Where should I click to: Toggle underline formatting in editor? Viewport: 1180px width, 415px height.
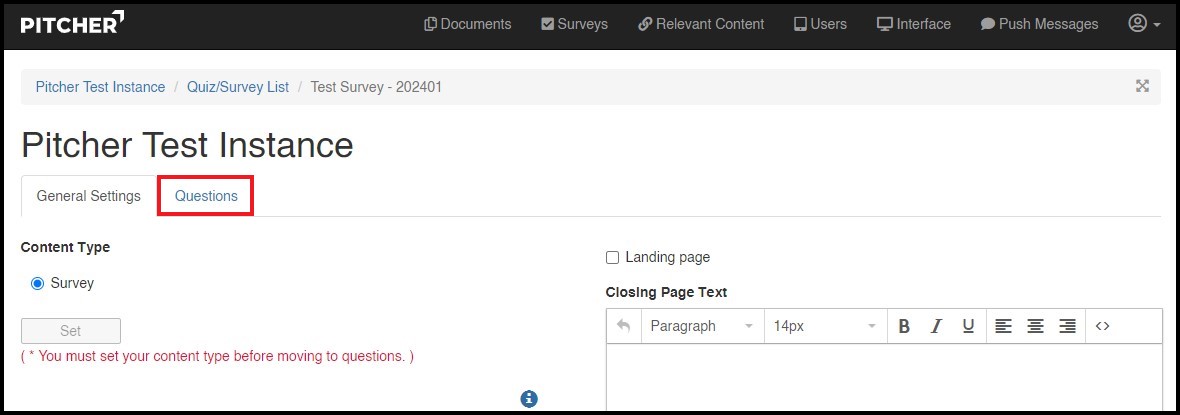(x=968, y=326)
